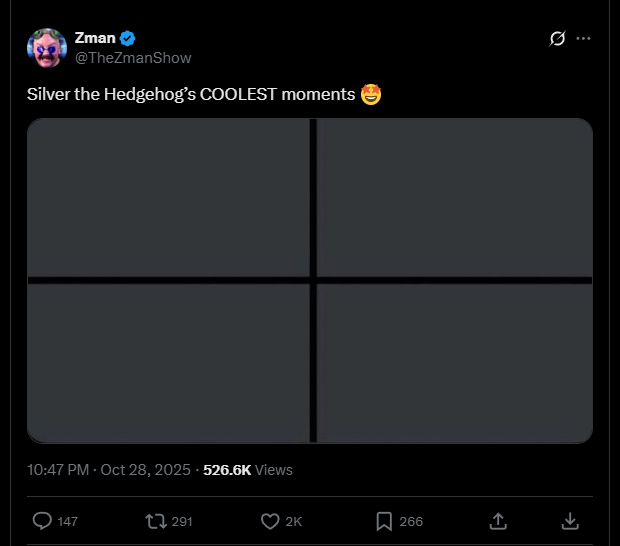Open Zman's profile avatar
Image resolution: width=620 pixels, height=546 pixels.
(x=46, y=48)
